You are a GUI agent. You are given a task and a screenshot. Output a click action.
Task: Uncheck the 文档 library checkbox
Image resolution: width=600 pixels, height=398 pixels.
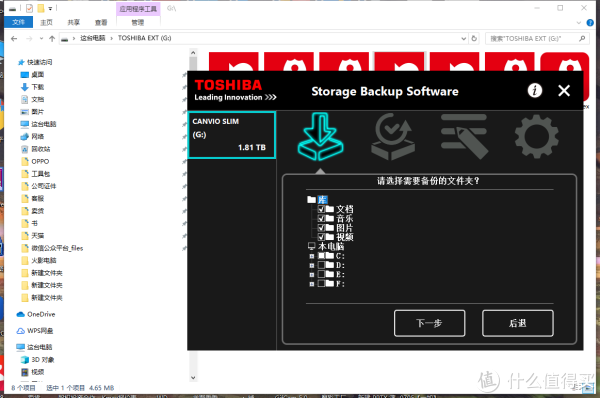coord(321,209)
